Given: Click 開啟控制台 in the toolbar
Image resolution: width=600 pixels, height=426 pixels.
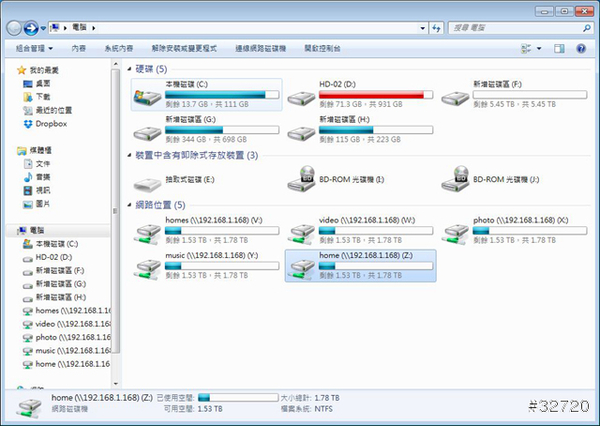Looking at the screenshot, I should 322,49.
